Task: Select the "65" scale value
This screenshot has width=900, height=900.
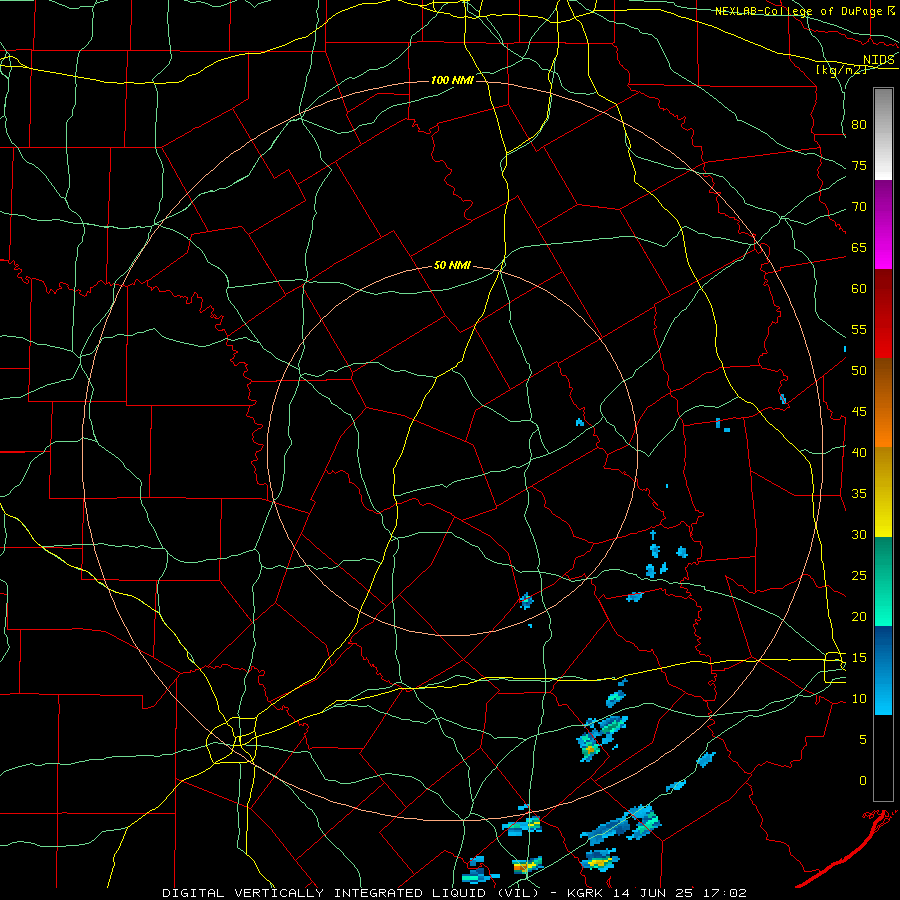Action: click(x=859, y=247)
